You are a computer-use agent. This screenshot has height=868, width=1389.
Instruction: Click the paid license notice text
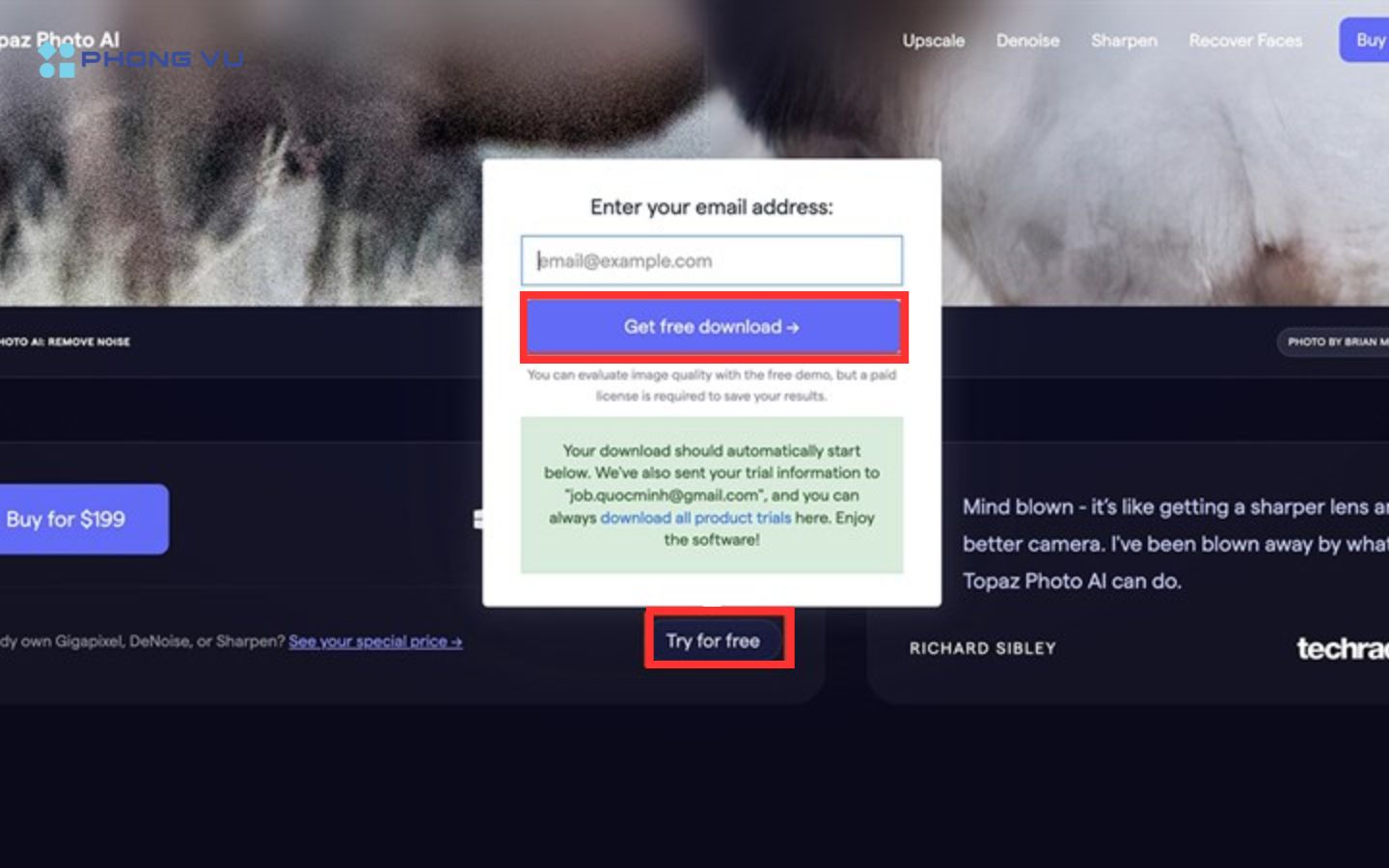click(x=712, y=385)
